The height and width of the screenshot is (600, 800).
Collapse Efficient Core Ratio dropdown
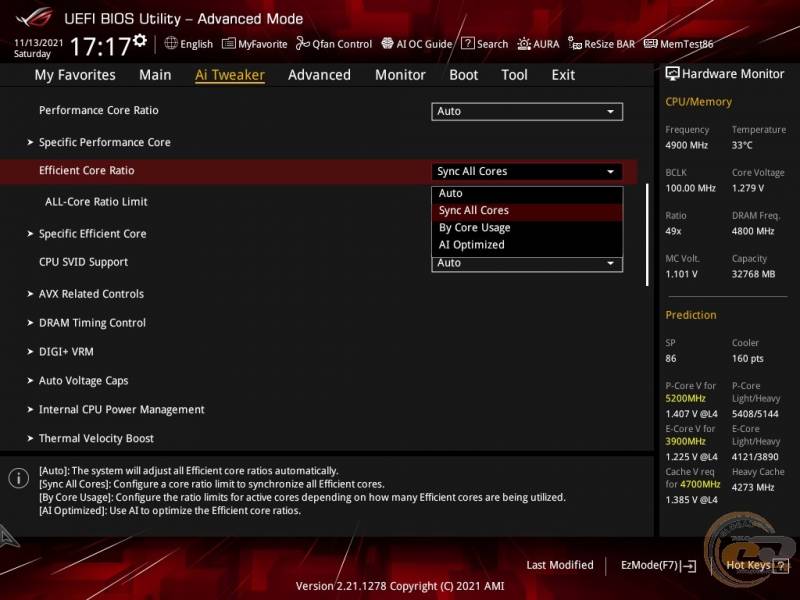[x=527, y=171]
